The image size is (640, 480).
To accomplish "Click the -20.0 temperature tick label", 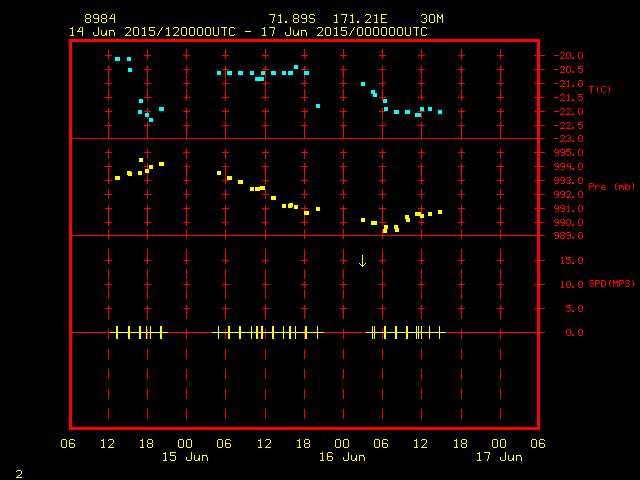I will [x=569, y=56].
